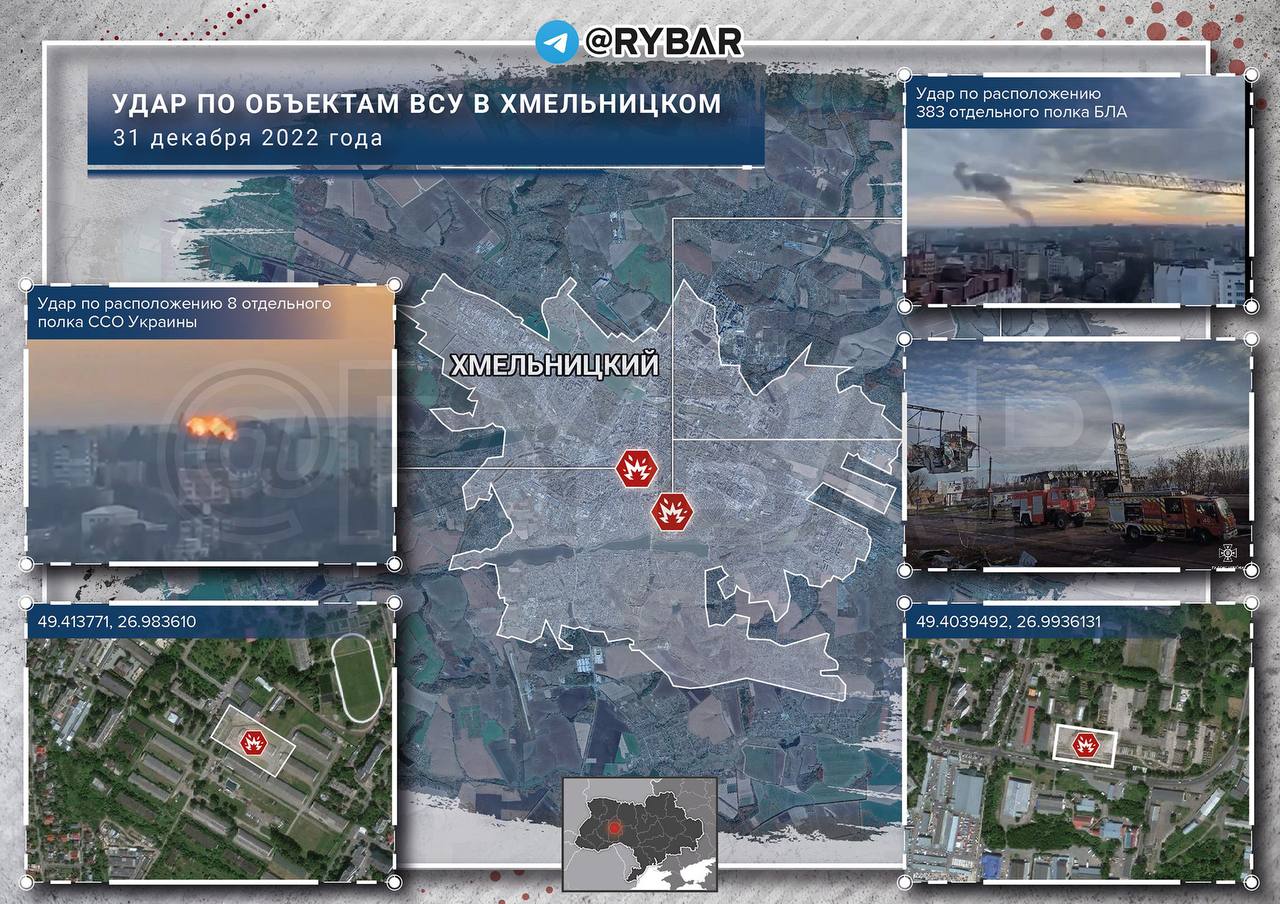
Task: Click the emblem watermark on fire trucks photo
Action: pyautogui.click(x=1227, y=552)
